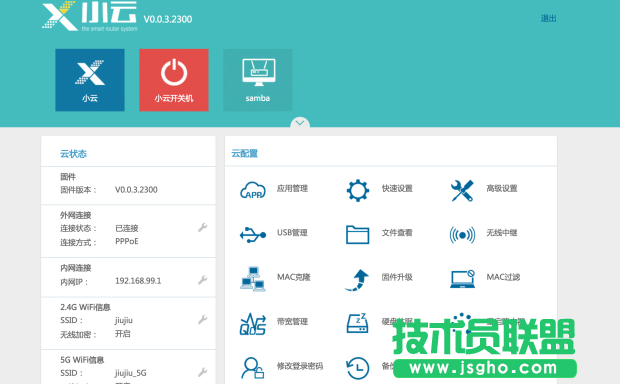Click the 2.4G SSID value jiujiu

coord(124,320)
